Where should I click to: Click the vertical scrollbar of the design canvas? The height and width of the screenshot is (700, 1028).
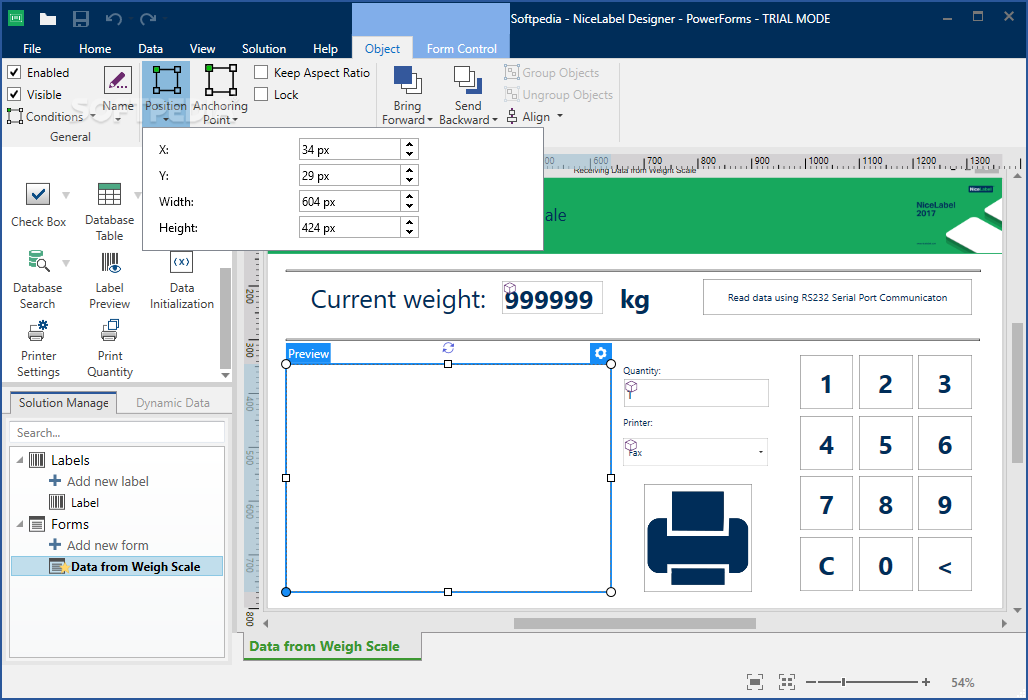(x=1017, y=393)
